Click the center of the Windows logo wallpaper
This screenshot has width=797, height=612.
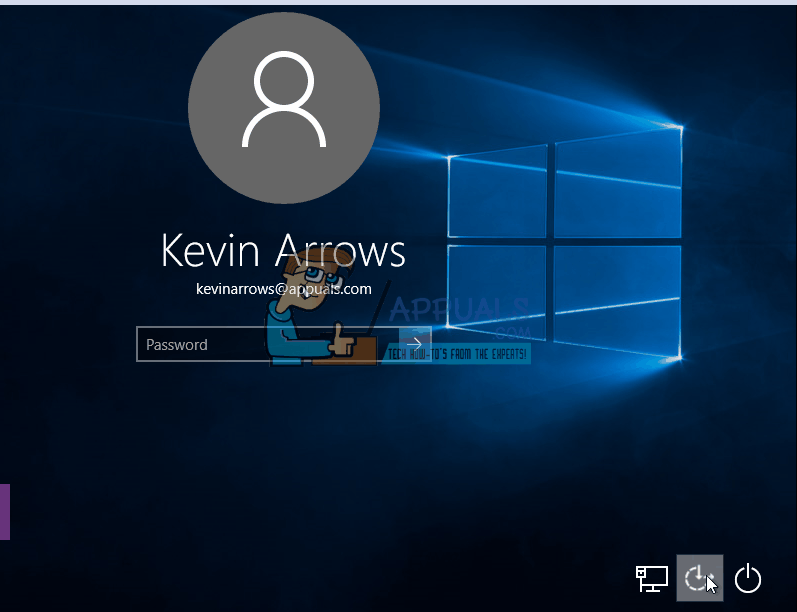point(551,240)
